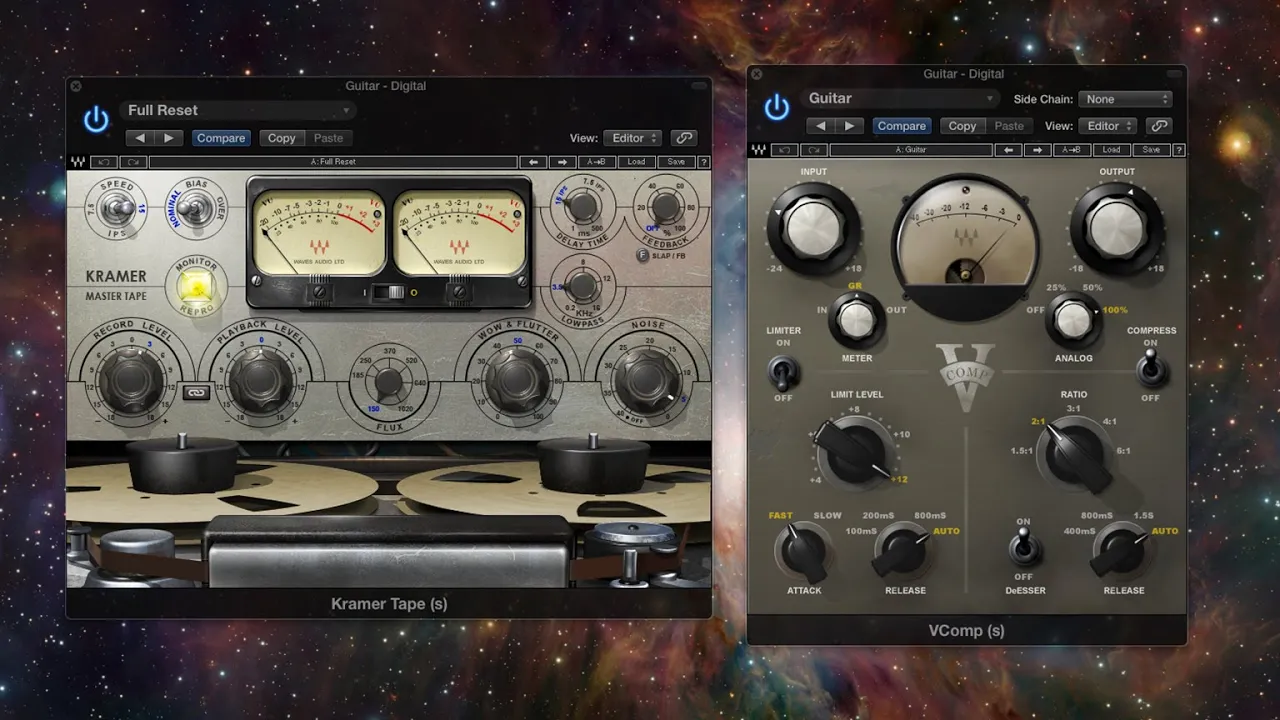The width and height of the screenshot is (1280, 720).
Task: Toggle VComp Limiter on/off switch
Action: tap(783, 373)
